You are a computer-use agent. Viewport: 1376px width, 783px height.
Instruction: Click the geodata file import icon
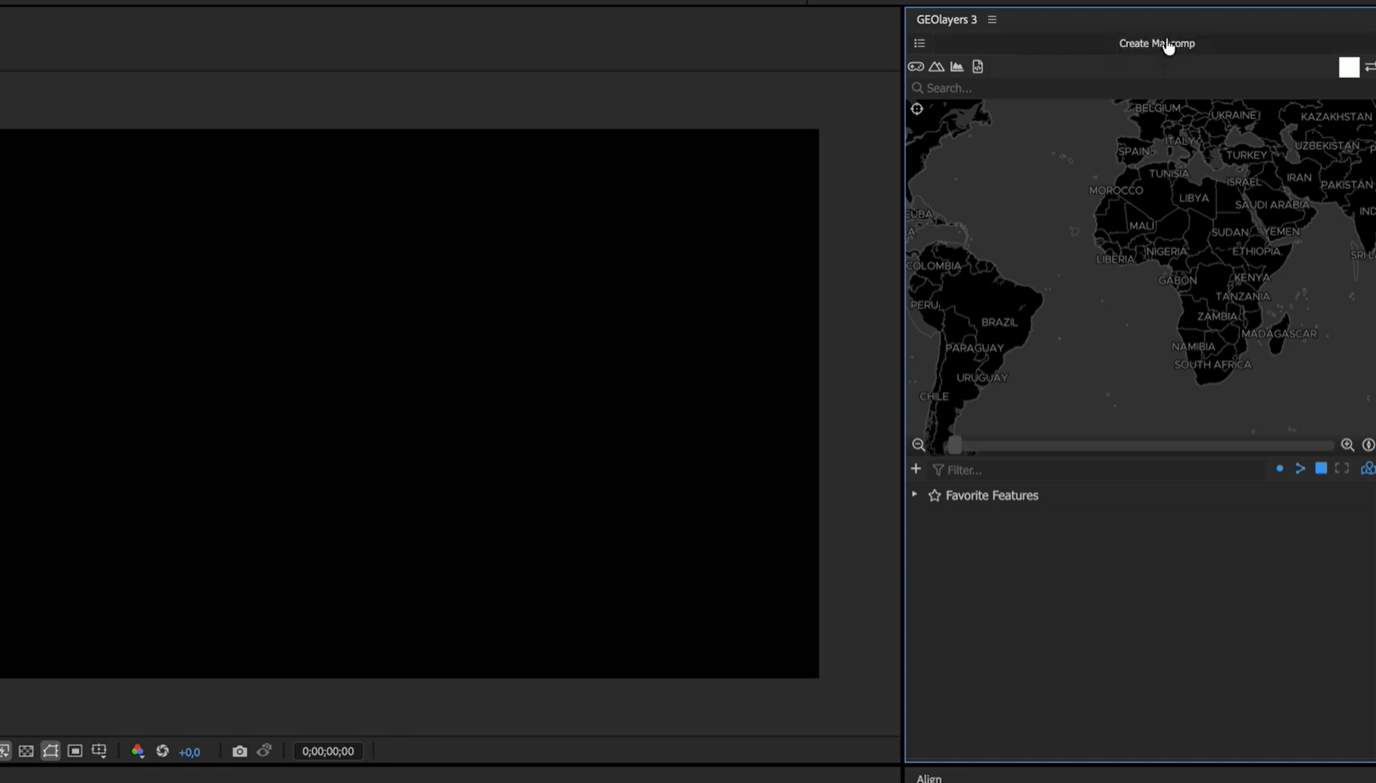978,66
